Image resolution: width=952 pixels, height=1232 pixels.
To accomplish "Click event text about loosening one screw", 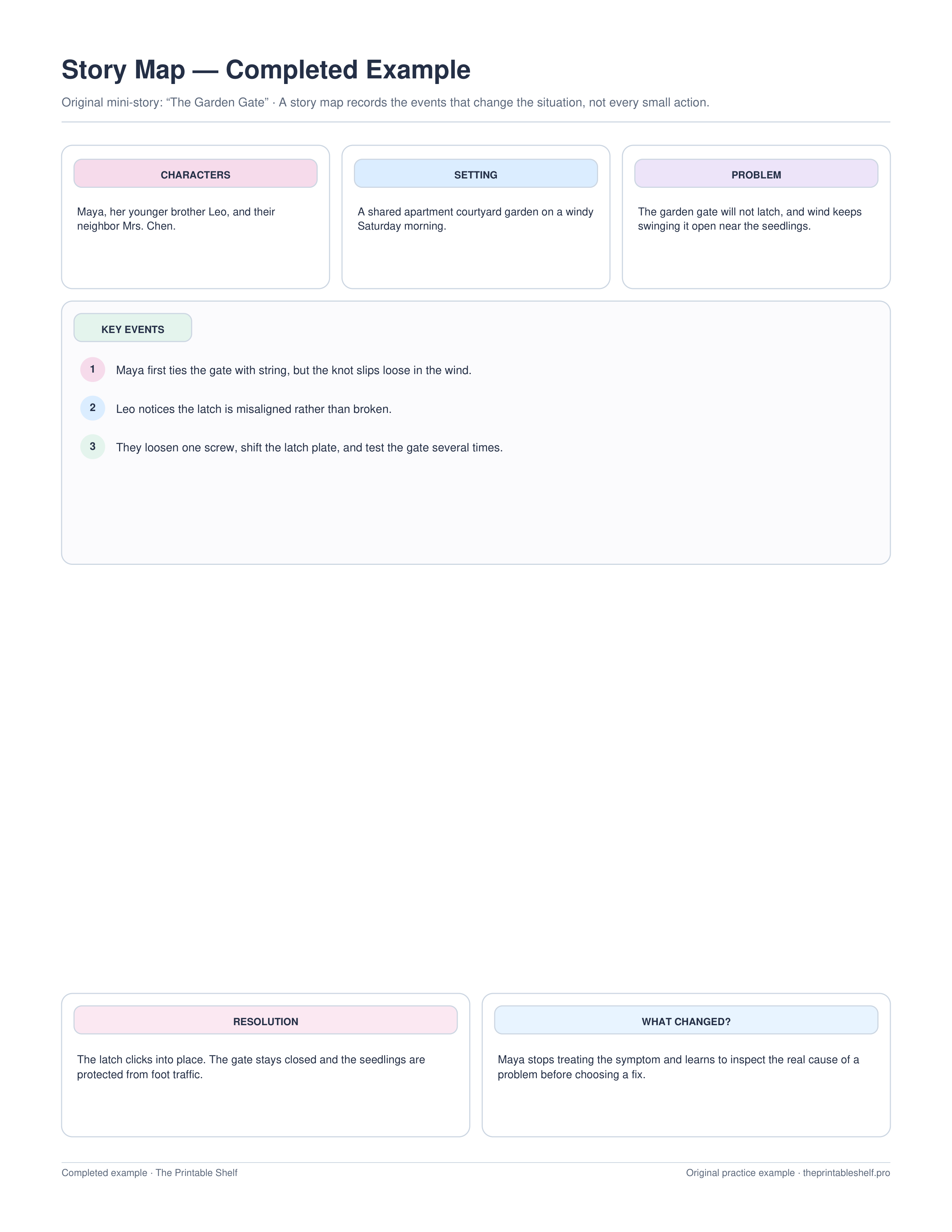I will coord(309,448).
